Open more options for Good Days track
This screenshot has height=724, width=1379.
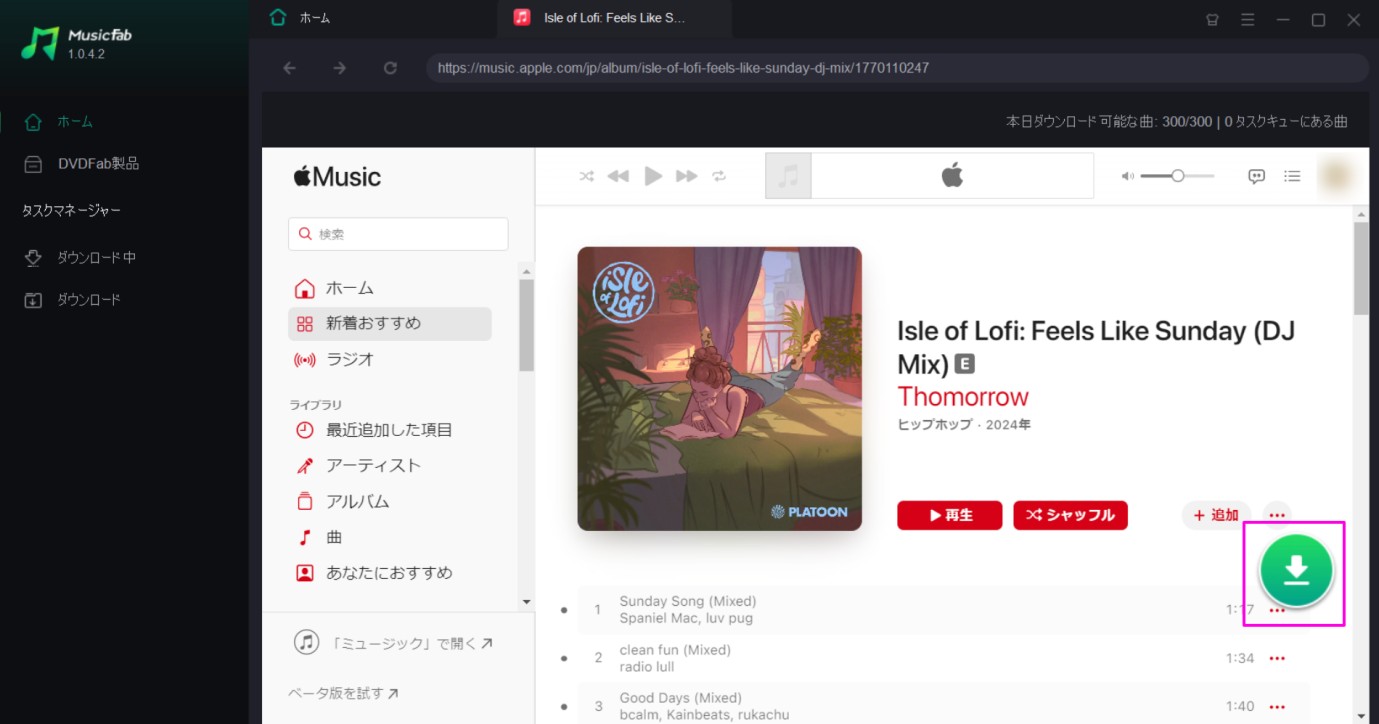[1277, 706]
